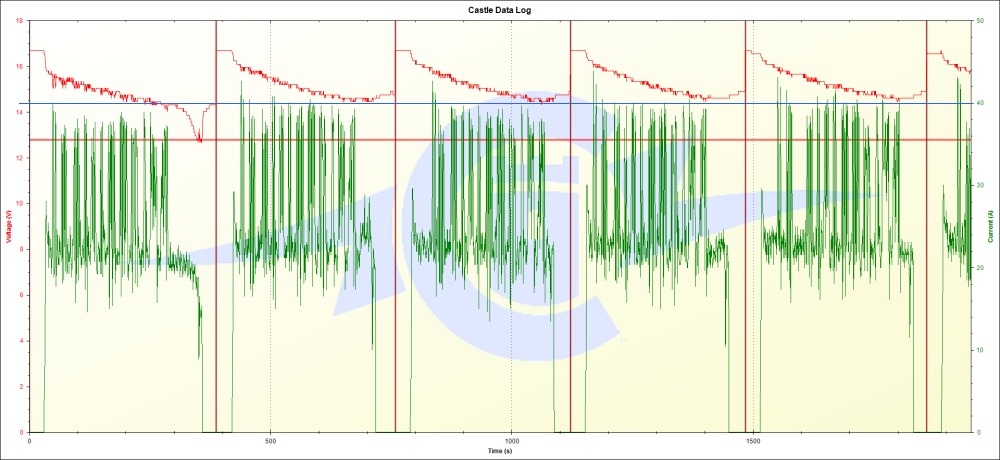Click the 10 tick on voltage axis
This screenshot has height=460, width=1000.
click(21, 204)
